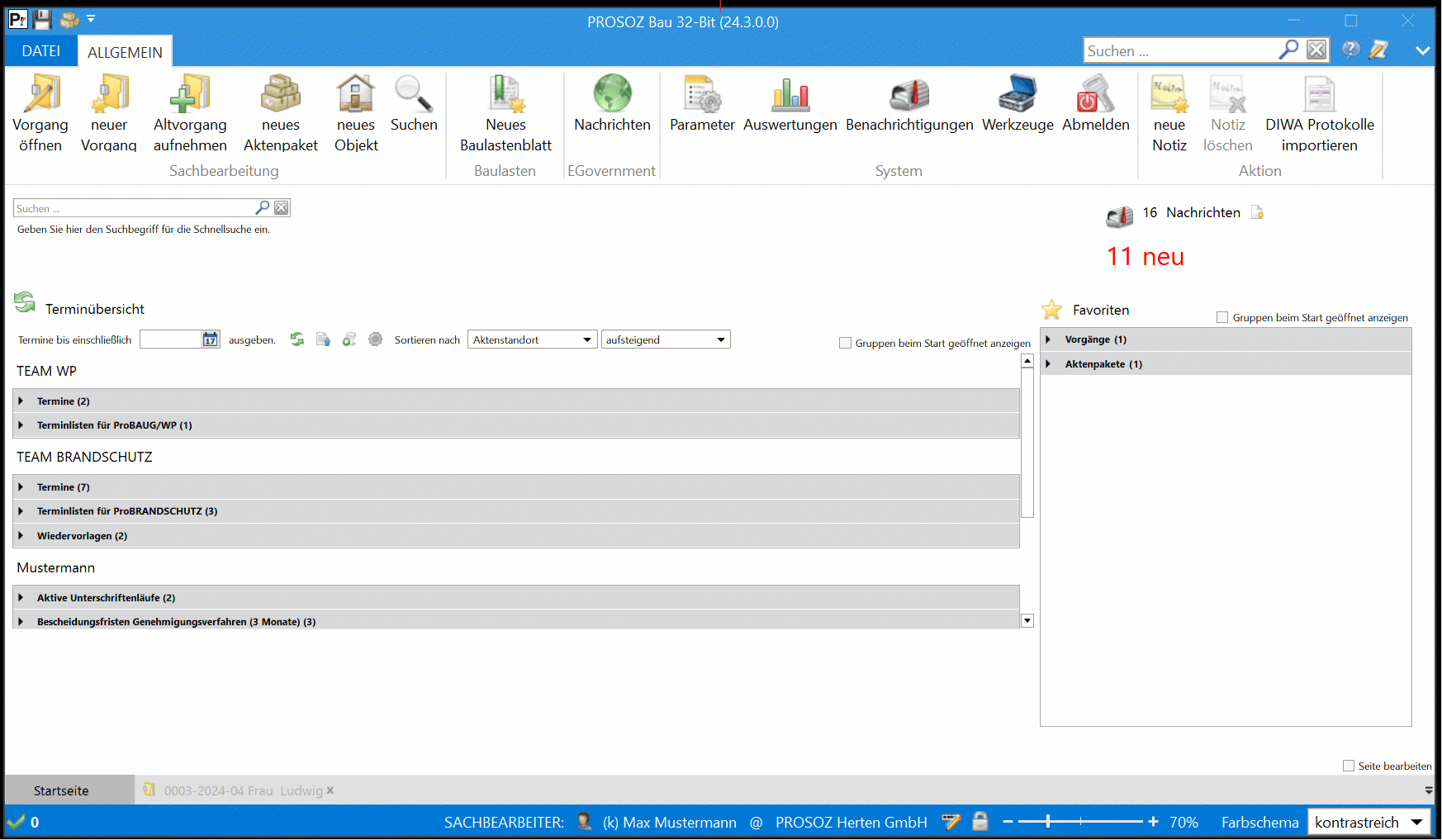Viewport: 1442px width, 840px height.
Task: Create a neue Notiz
Action: [x=1169, y=114]
